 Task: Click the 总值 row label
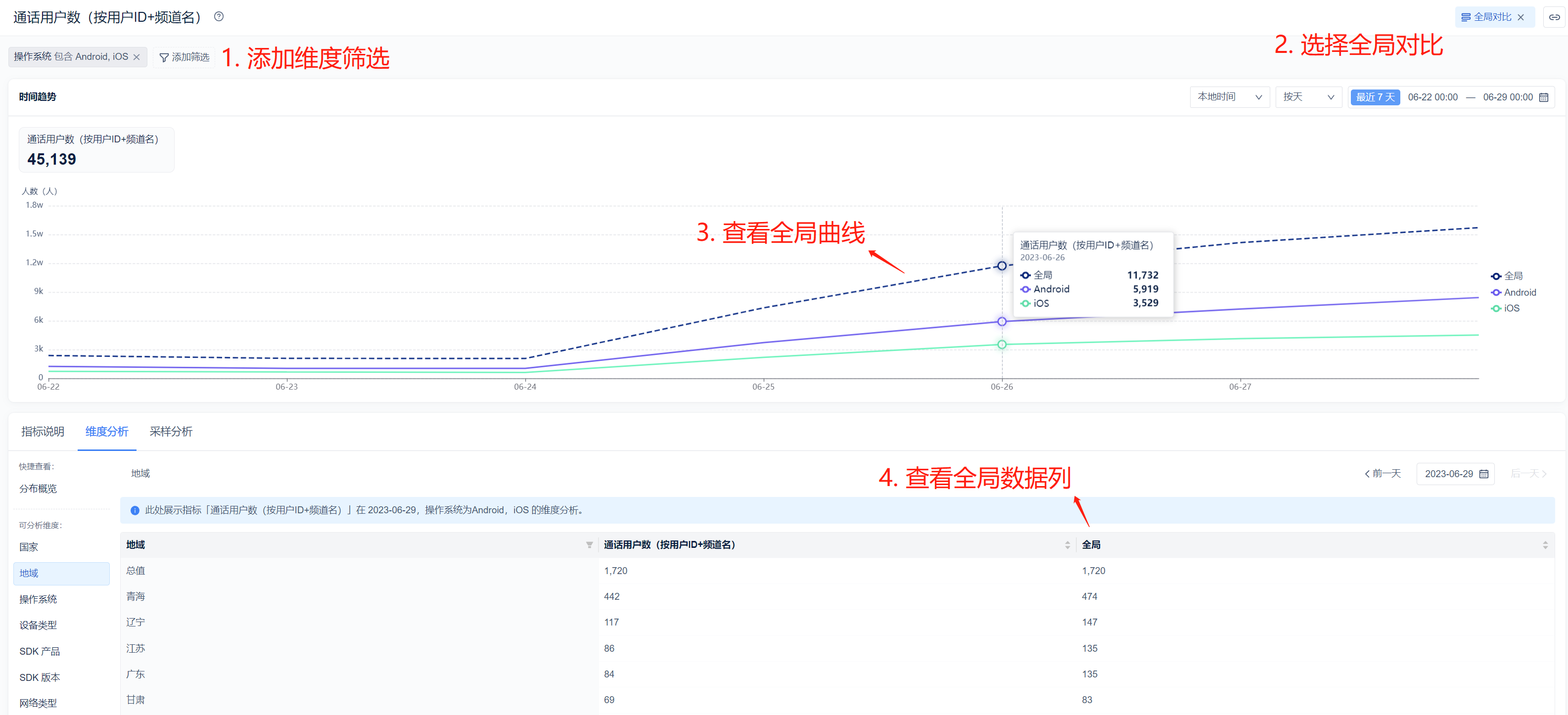click(x=135, y=571)
